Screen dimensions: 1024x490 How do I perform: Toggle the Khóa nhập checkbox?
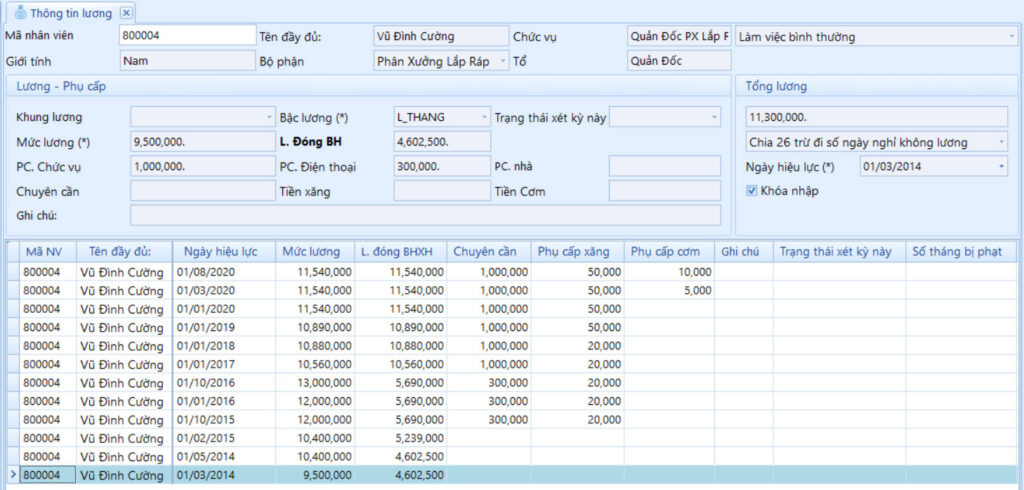(x=752, y=191)
